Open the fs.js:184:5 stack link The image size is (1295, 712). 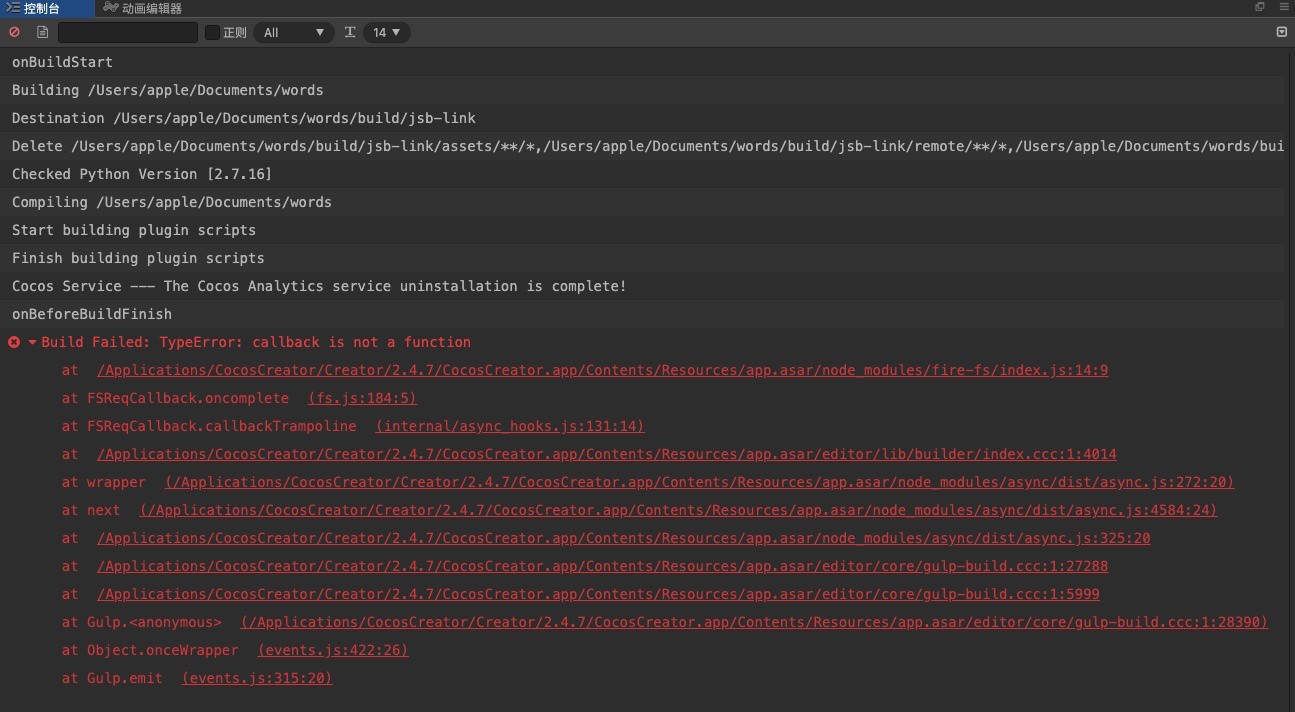tap(362, 398)
